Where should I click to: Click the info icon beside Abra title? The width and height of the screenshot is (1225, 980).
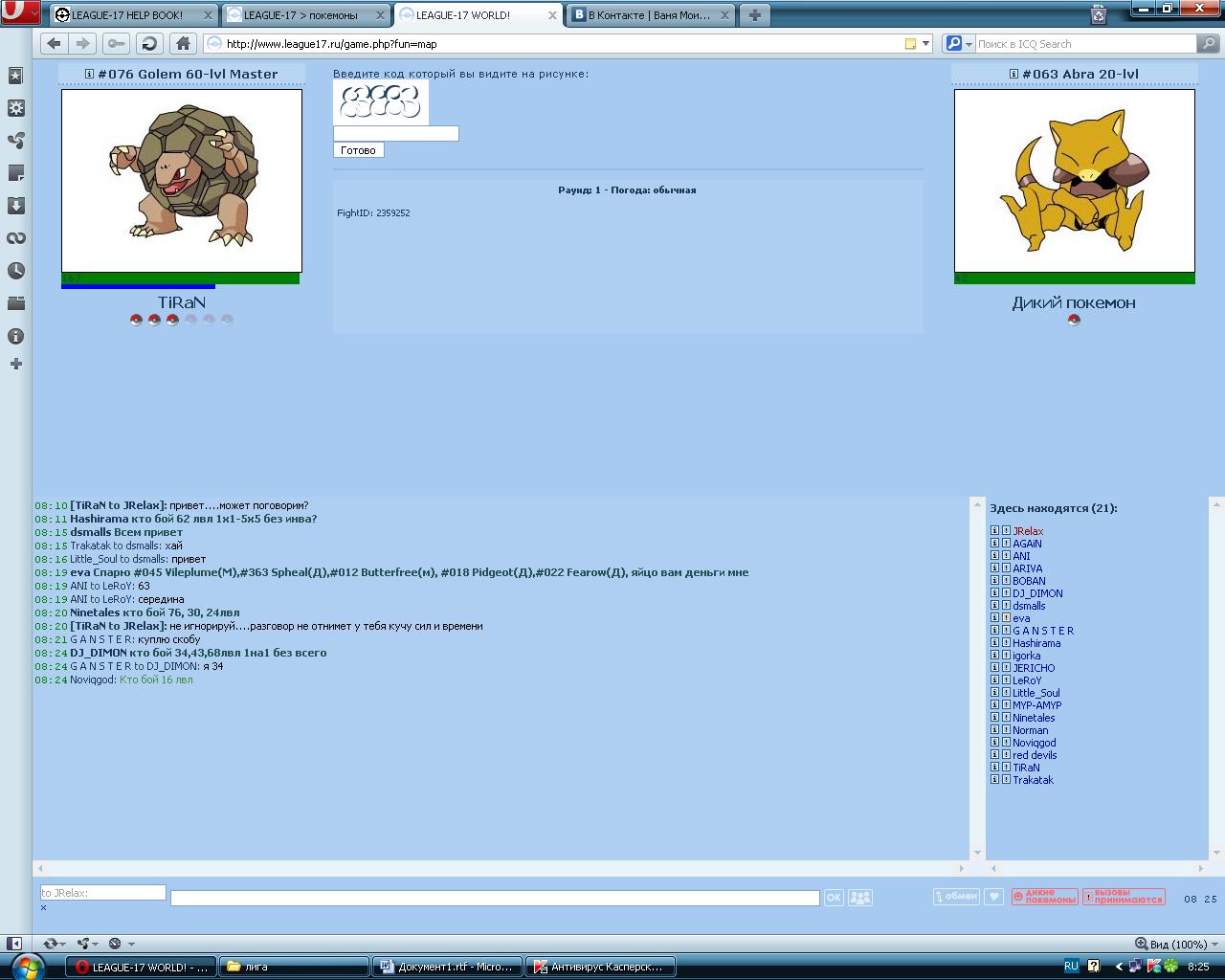[1013, 74]
